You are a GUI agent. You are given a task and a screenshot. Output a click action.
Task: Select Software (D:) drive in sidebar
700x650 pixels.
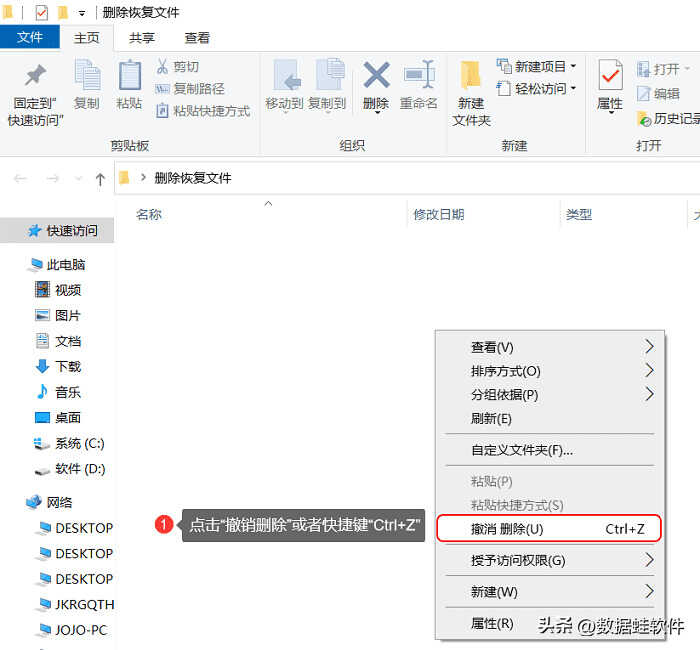69,469
